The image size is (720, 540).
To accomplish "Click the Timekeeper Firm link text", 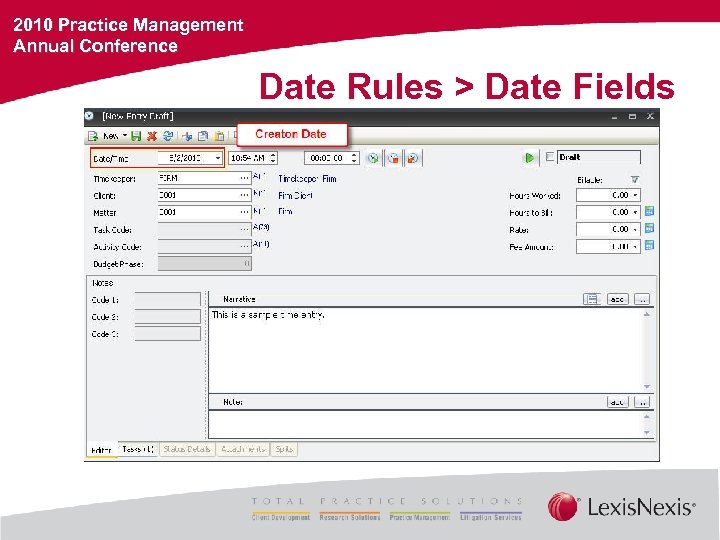I will click(x=307, y=179).
